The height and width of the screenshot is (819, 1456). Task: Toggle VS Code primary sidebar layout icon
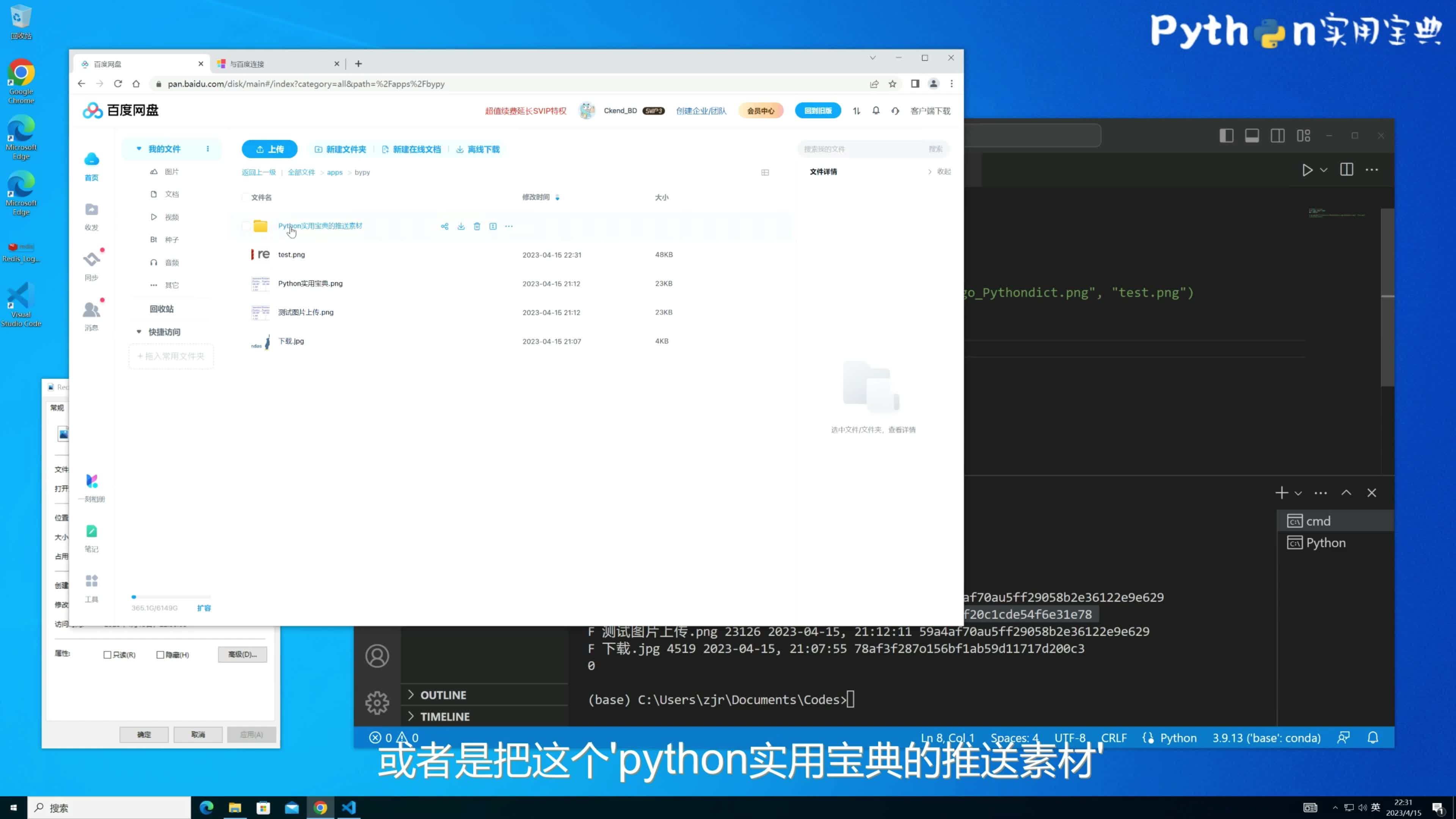click(1227, 136)
